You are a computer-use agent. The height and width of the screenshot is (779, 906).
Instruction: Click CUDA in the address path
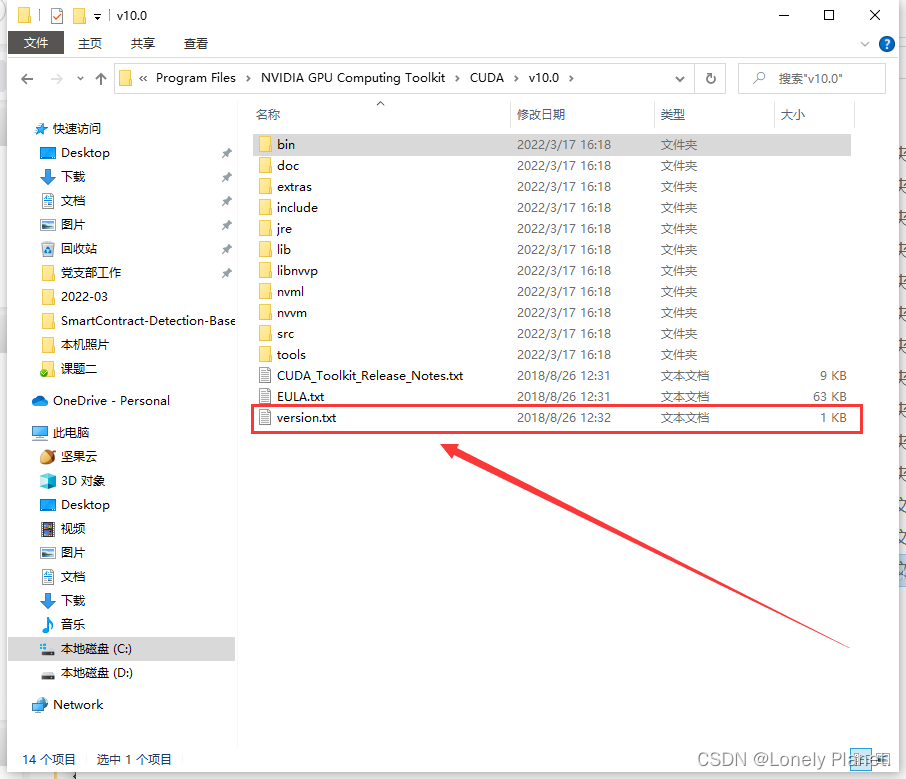[x=487, y=78]
